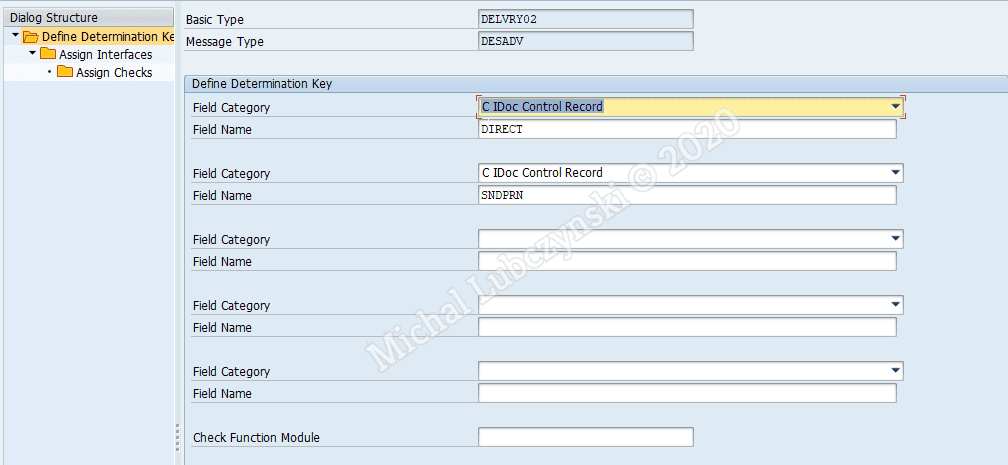Image resolution: width=1008 pixels, height=465 pixels.
Task: Select the Define Determination Key tree entry
Action: [107, 37]
